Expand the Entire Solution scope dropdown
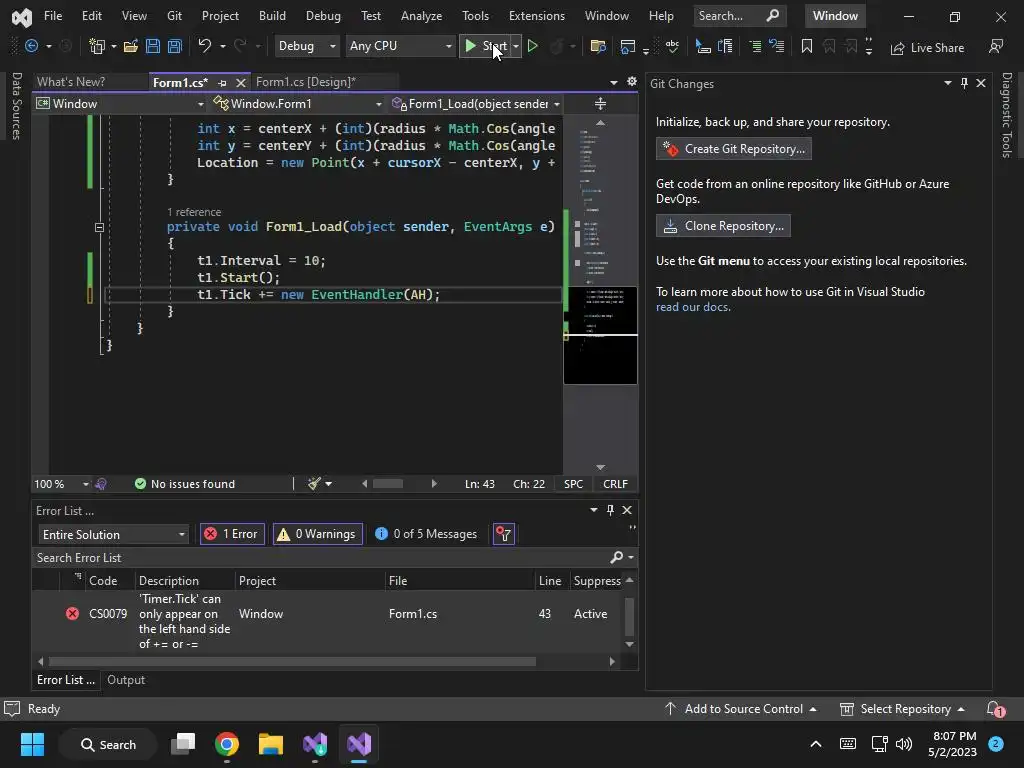The height and width of the screenshot is (768, 1024). coord(112,535)
